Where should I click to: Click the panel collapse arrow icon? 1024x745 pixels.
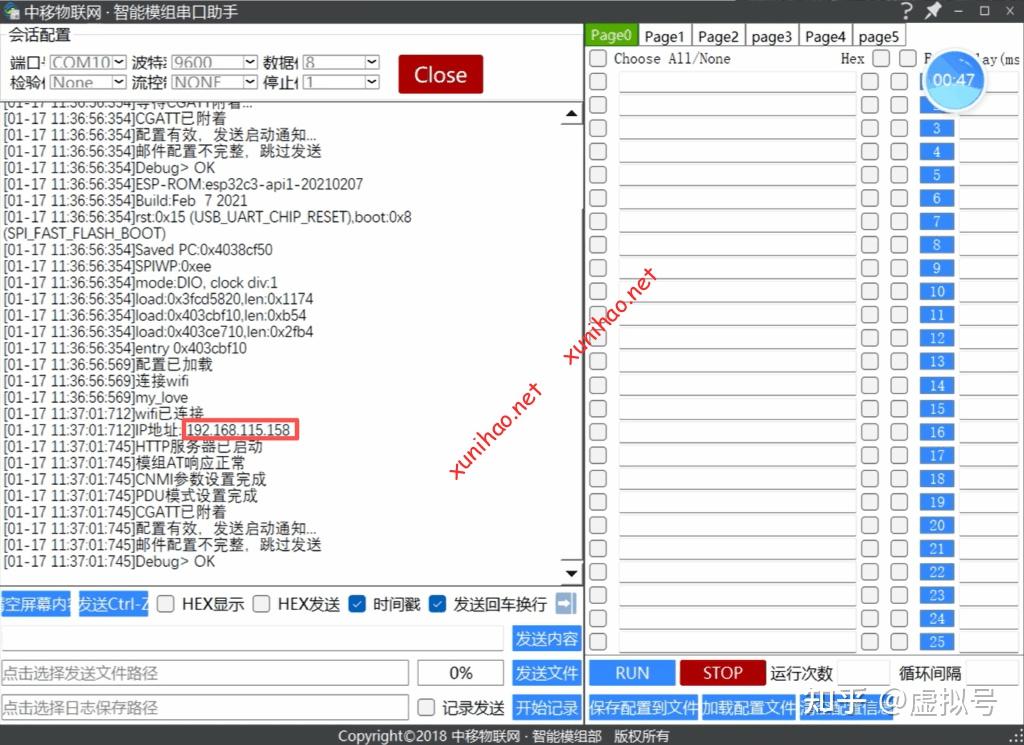(x=566, y=603)
